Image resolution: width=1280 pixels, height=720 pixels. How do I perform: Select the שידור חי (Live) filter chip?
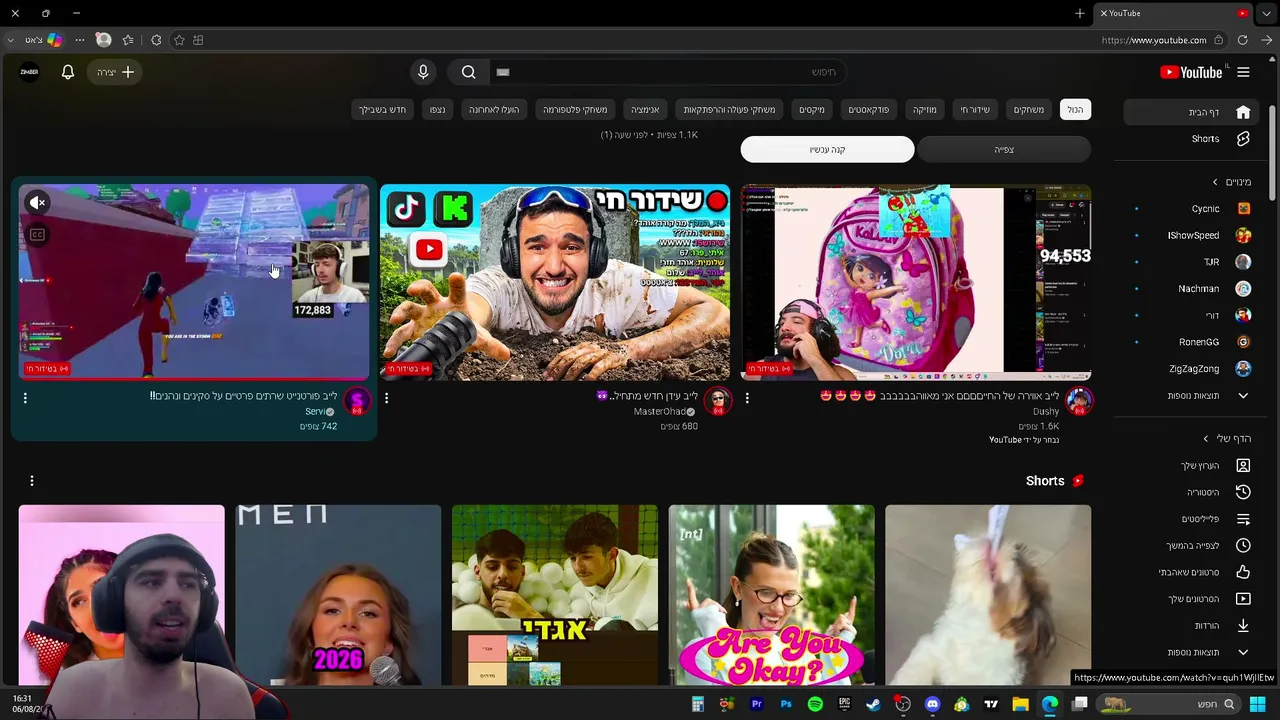point(975,109)
